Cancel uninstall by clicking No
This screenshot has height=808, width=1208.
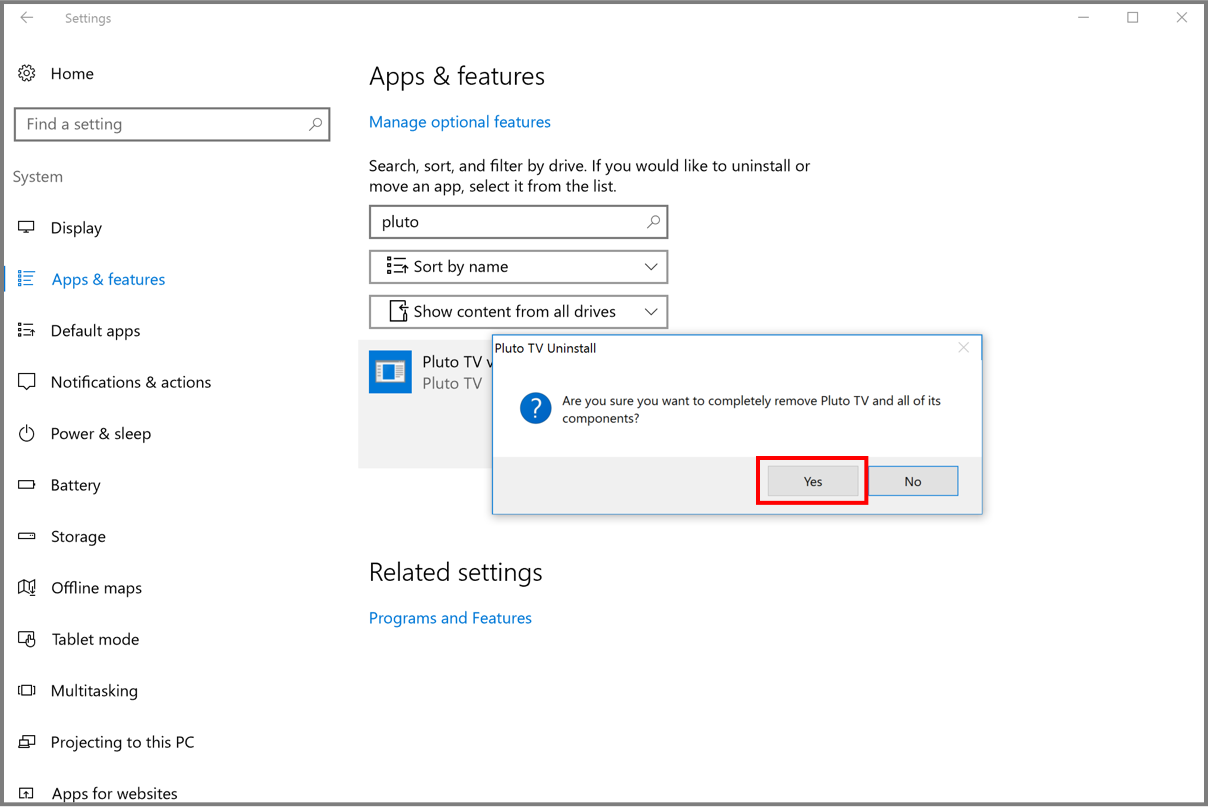[x=913, y=481]
